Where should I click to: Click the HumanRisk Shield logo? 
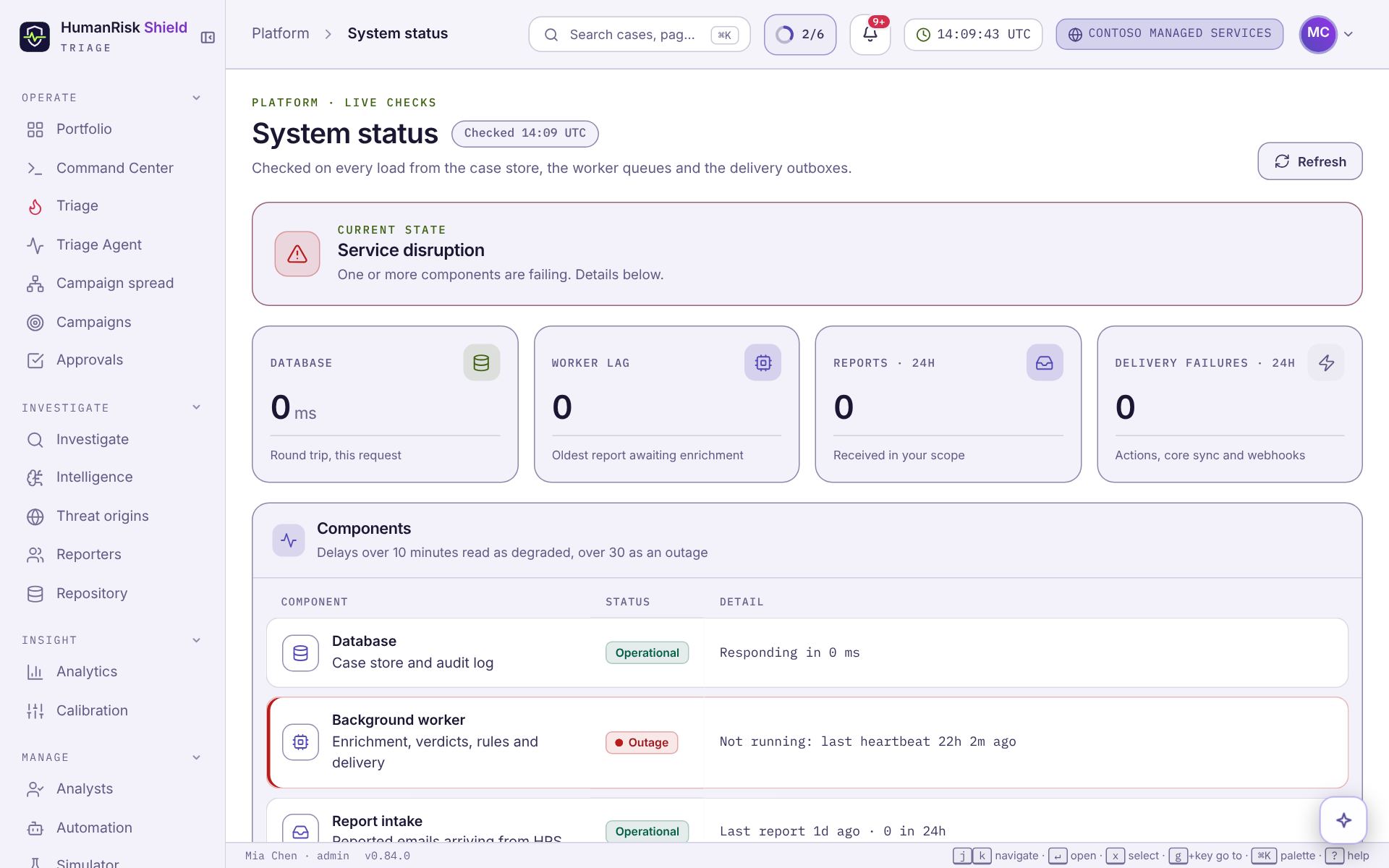point(35,36)
